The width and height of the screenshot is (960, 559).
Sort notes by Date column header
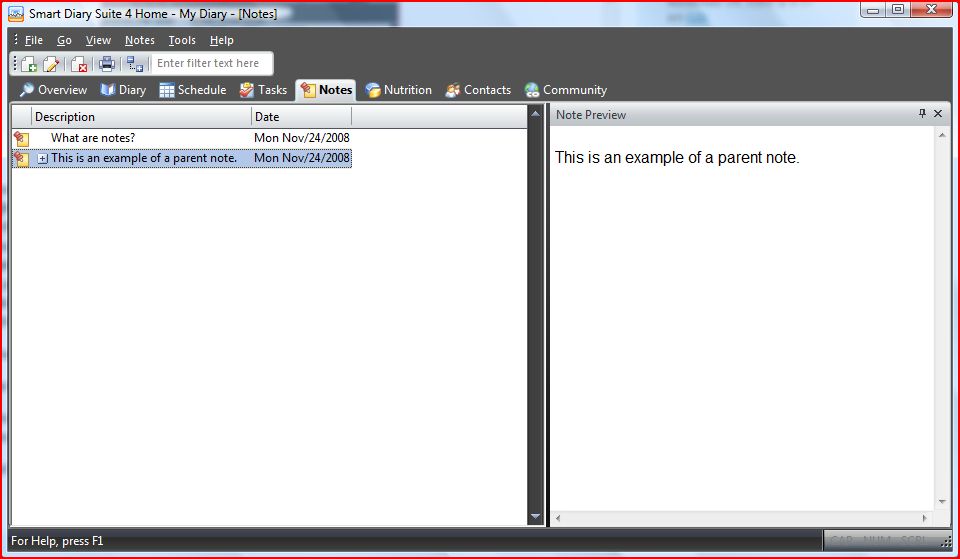pos(300,117)
